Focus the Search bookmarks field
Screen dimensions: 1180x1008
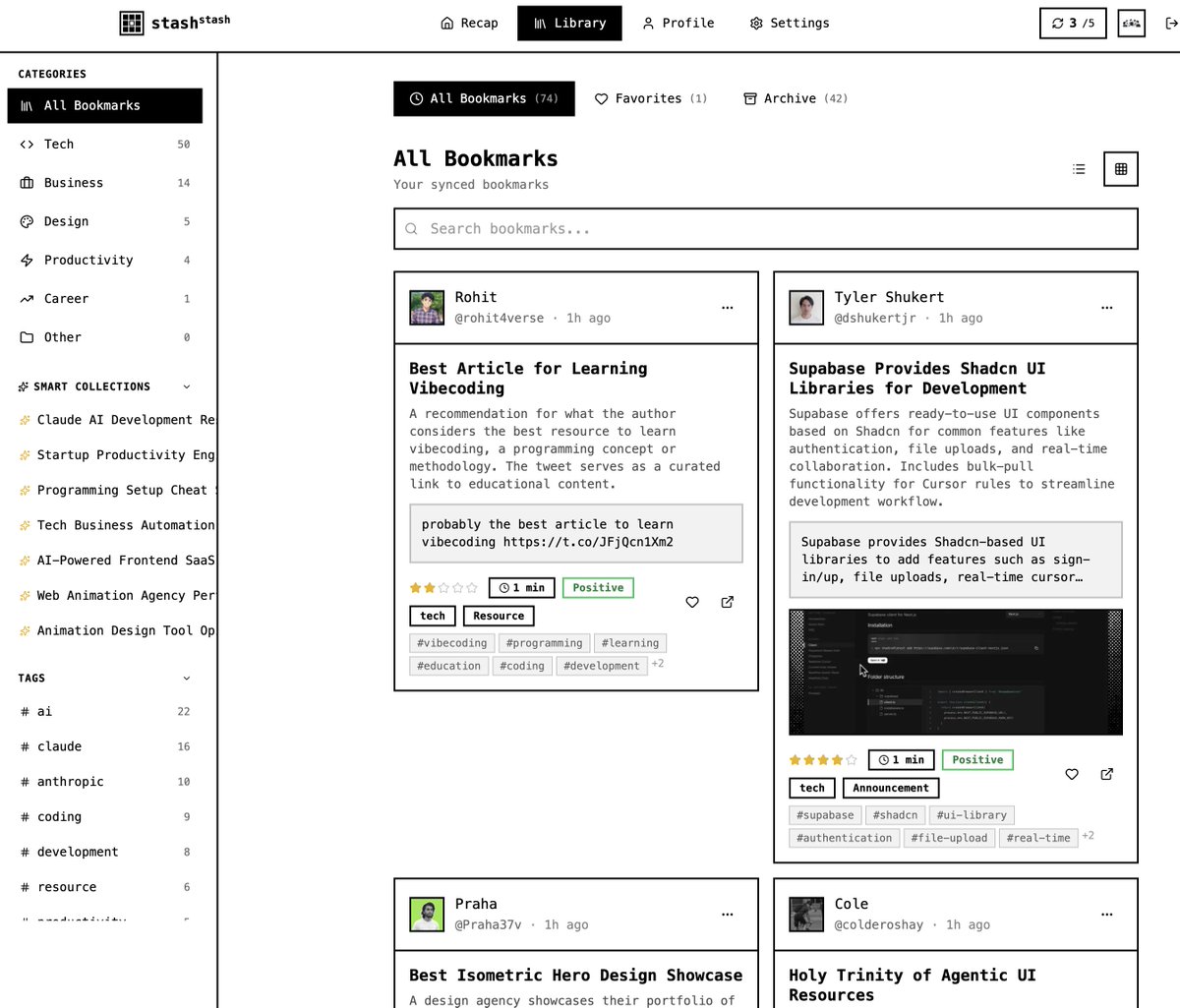point(766,229)
